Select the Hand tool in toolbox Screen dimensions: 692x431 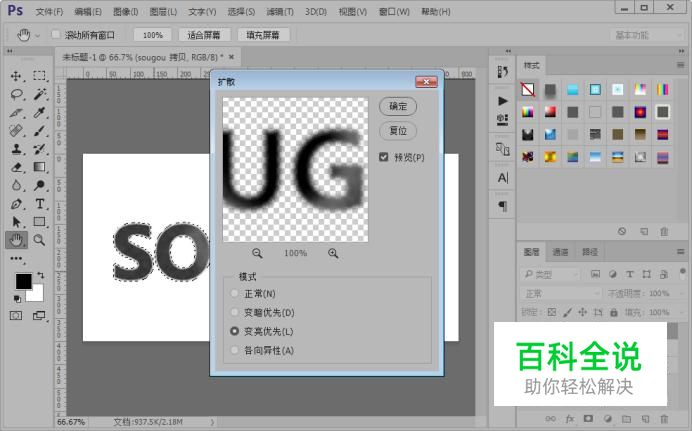coord(16,240)
